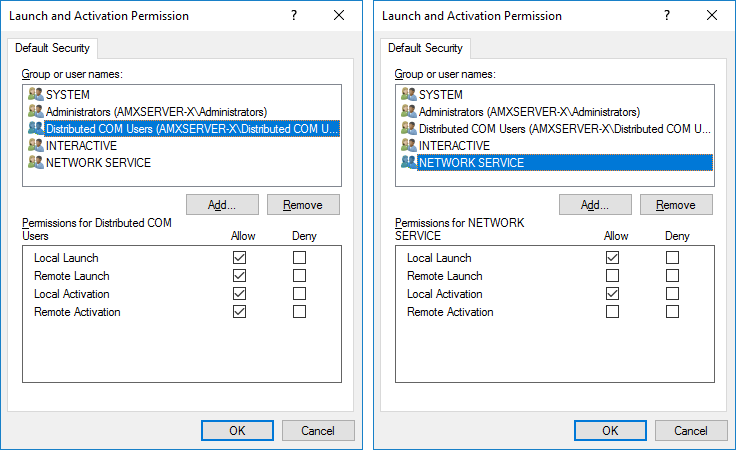
Task: Click the SYSTEM user icon in right dialog
Action: pyautogui.click(x=409, y=94)
